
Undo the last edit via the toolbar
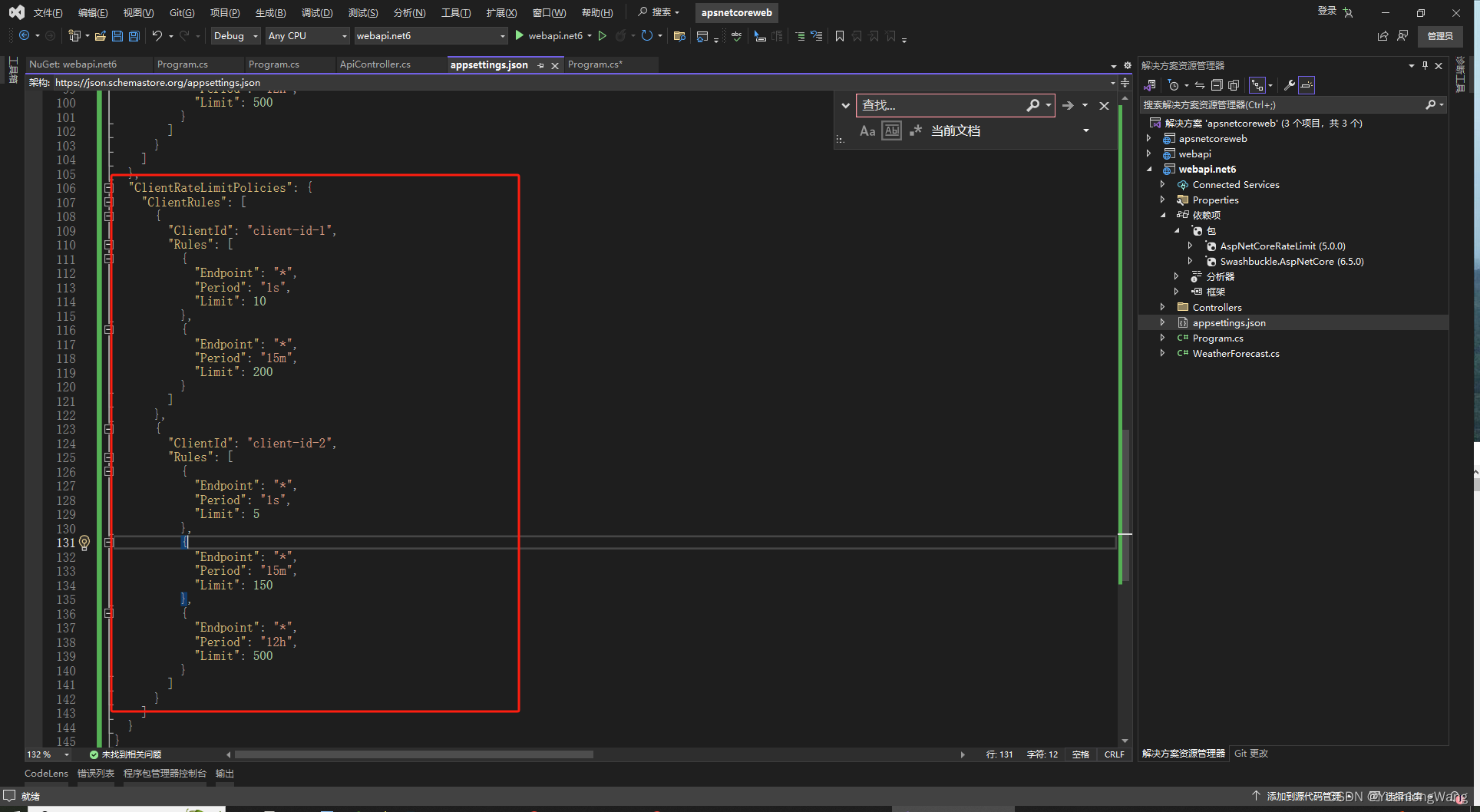(x=157, y=35)
